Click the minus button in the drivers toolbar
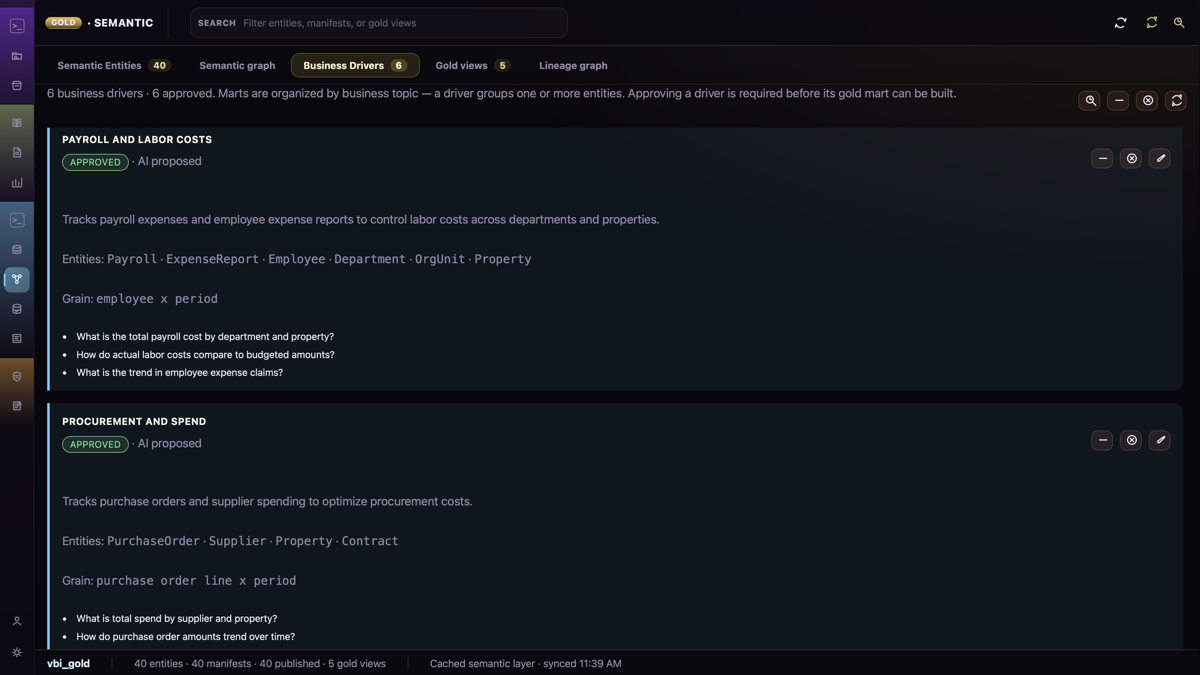 pos(1119,100)
